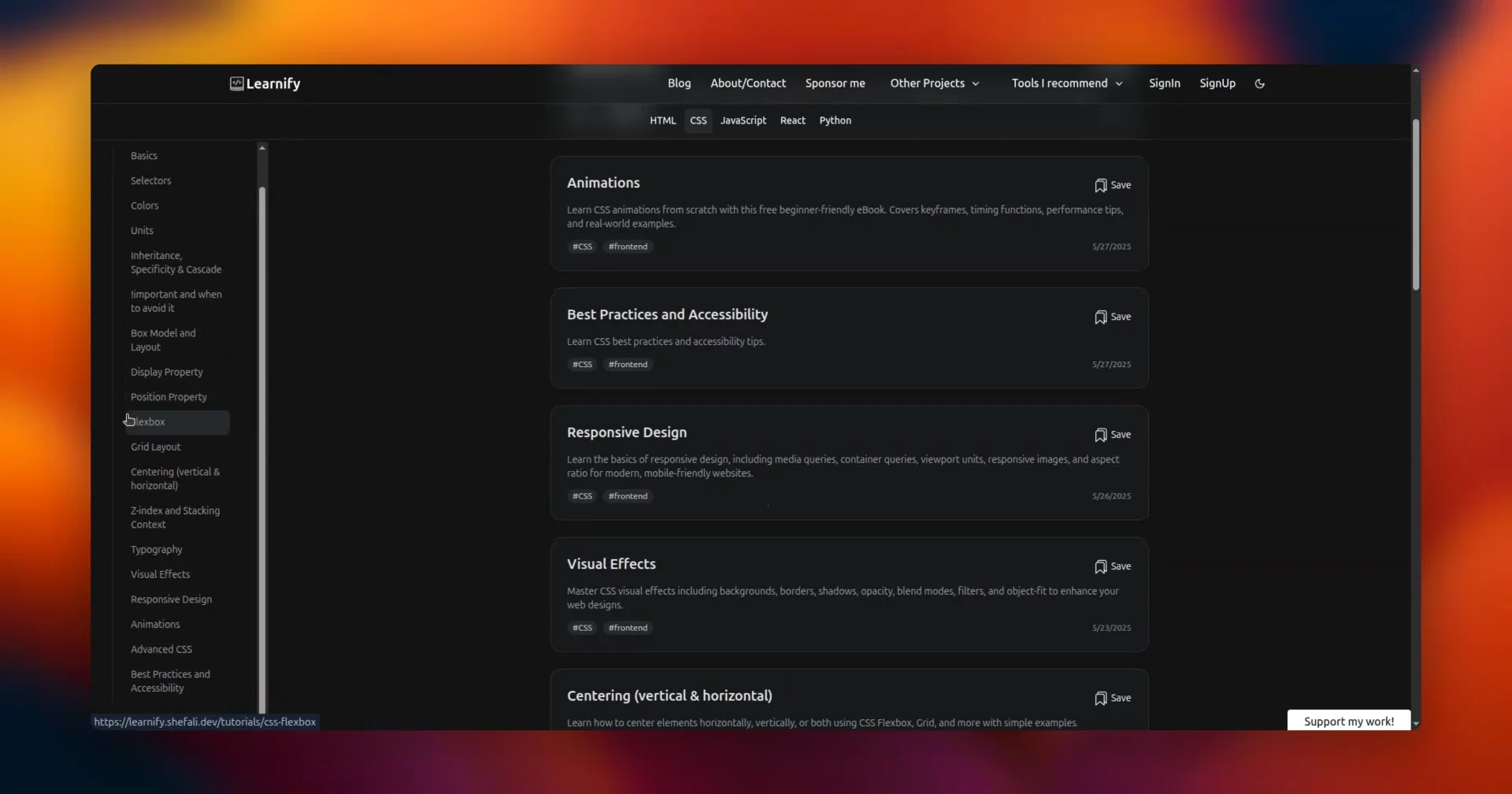Click the SignUp link
The image size is (1512, 794).
[1217, 83]
